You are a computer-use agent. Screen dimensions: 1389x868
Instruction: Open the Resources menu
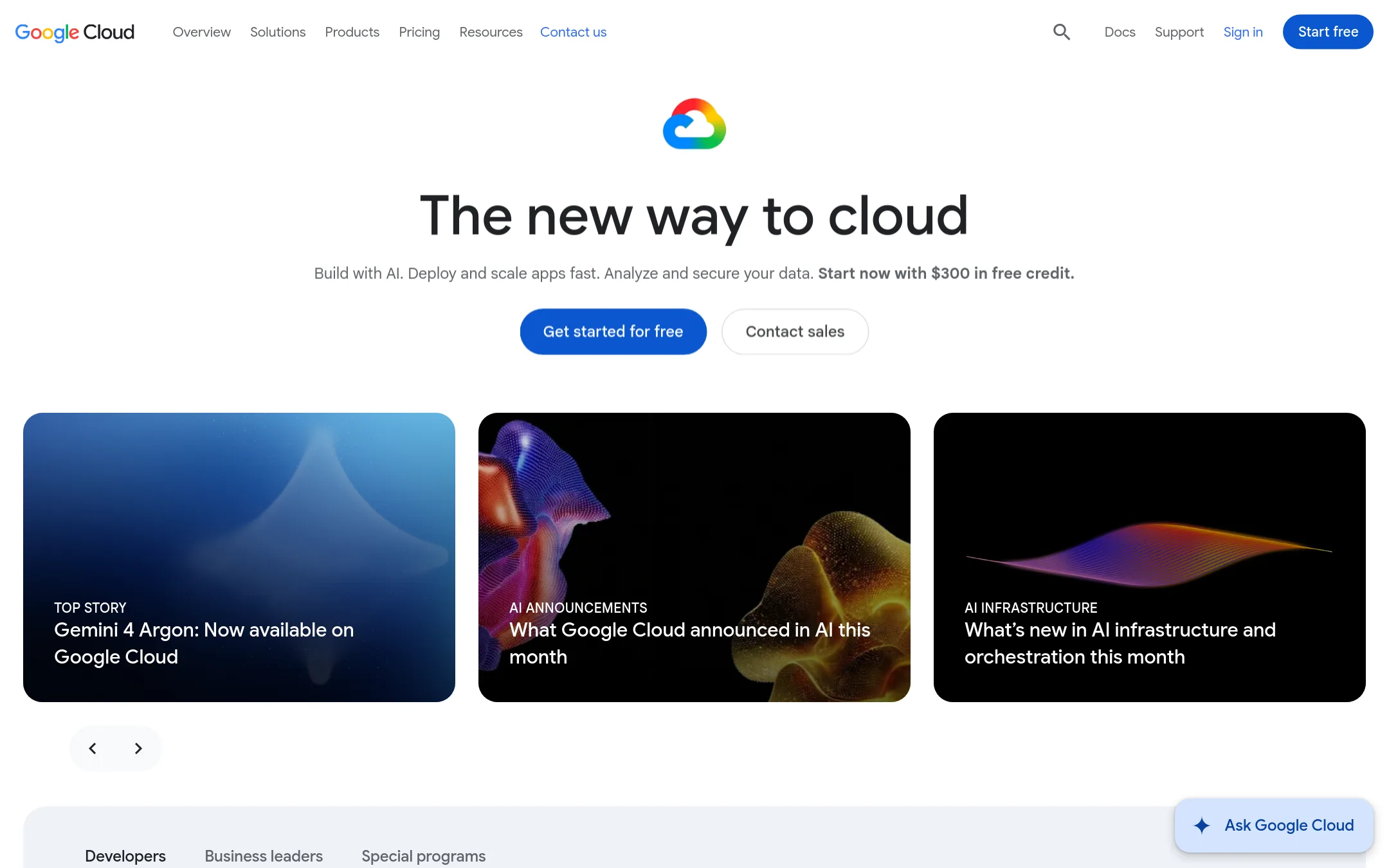491,32
